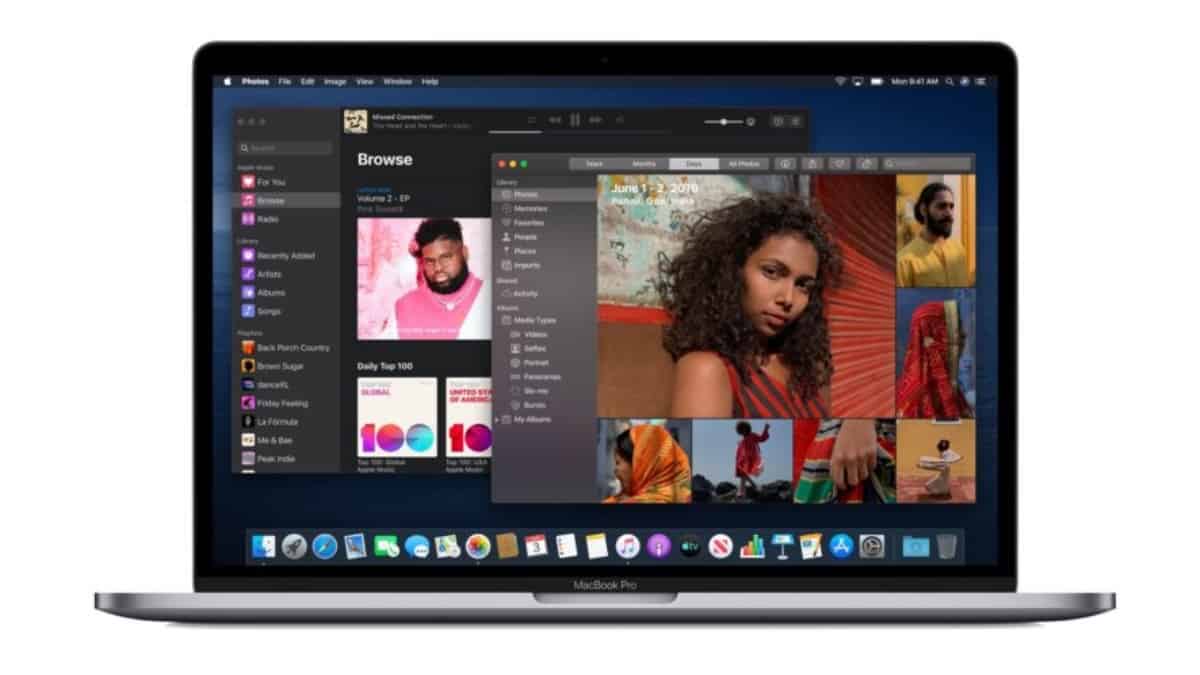Open File menu in menu bar
Screen dimensions: 1200x675
pyautogui.click(x=285, y=81)
